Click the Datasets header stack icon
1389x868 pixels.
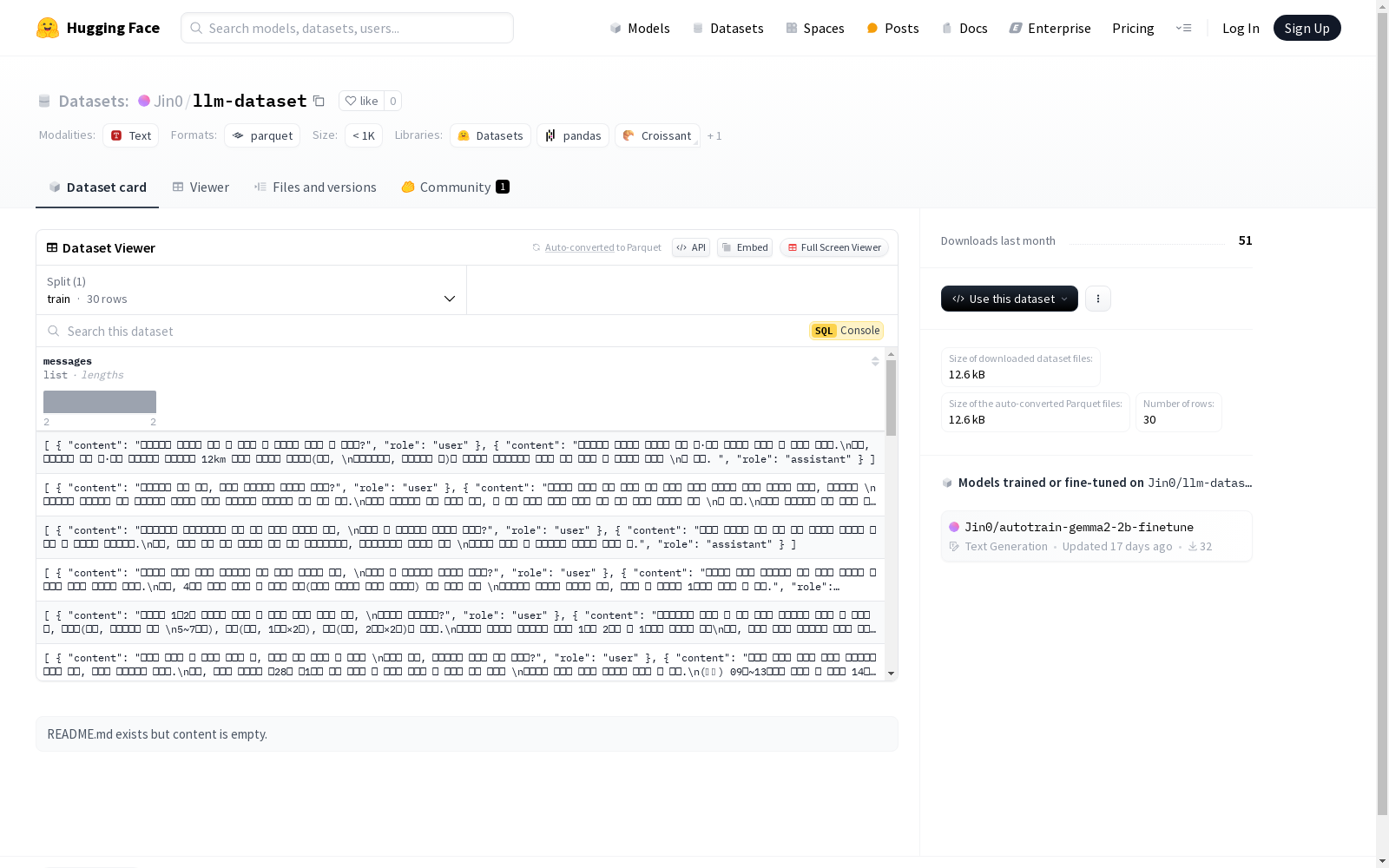tap(44, 101)
